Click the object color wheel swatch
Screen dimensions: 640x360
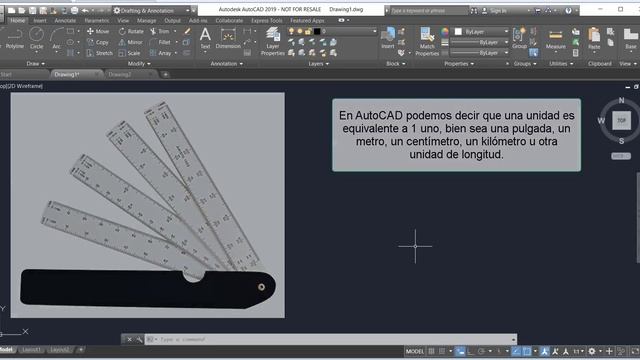pos(444,32)
